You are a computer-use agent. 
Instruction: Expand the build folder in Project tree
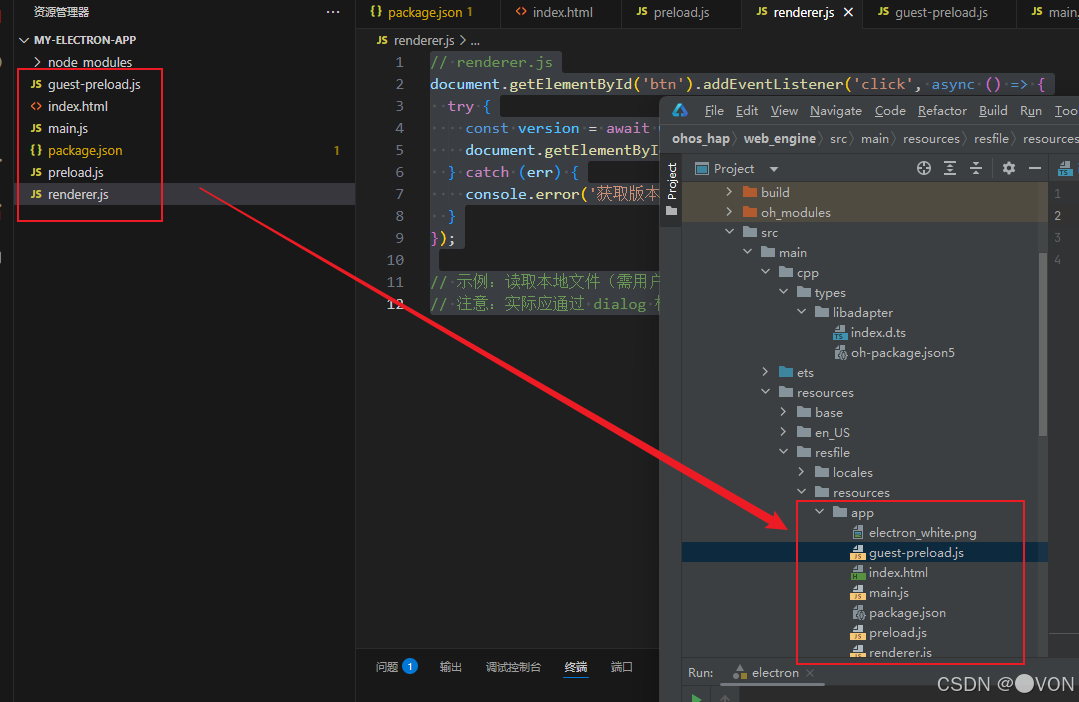click(x=729, y=192)
